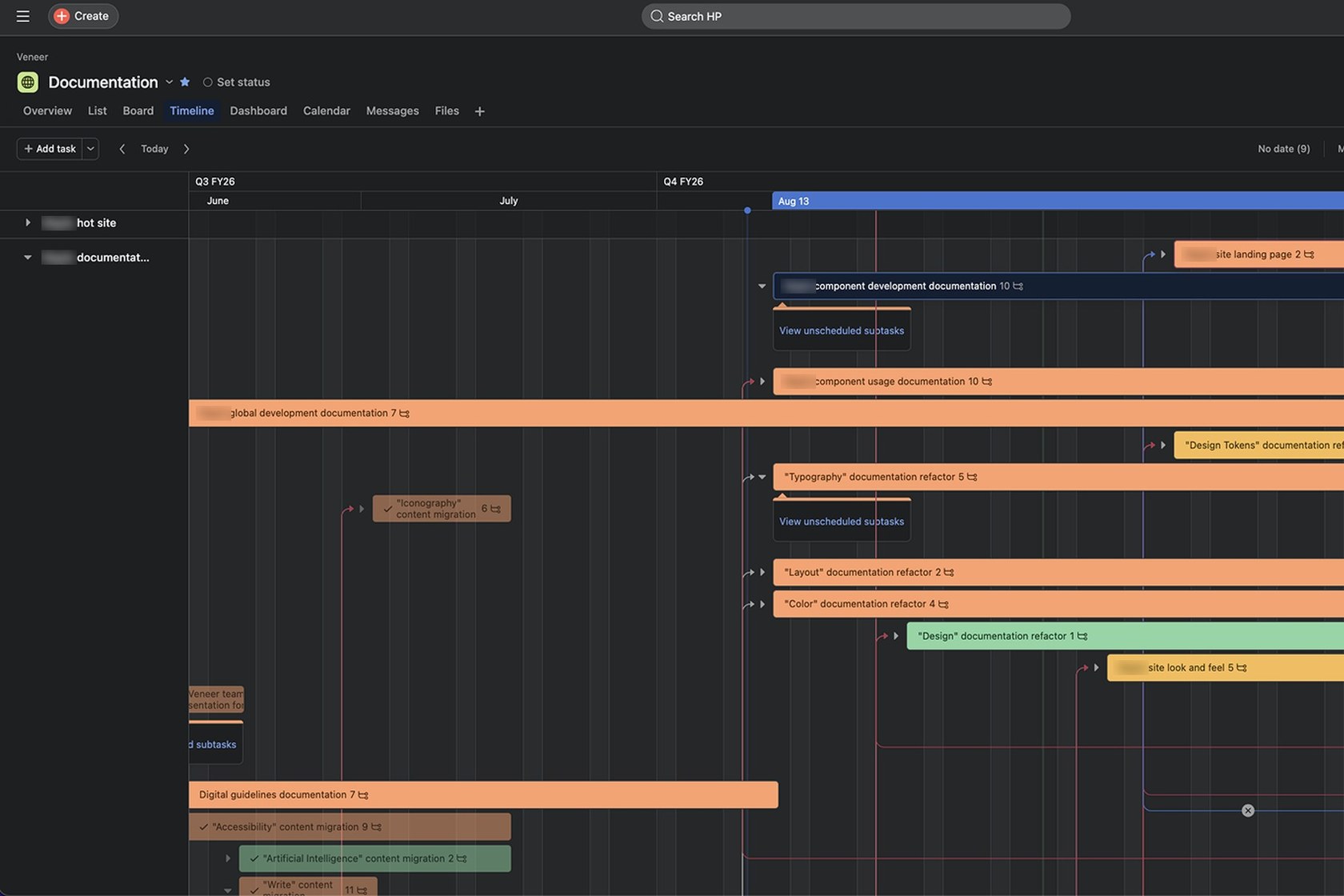Add a new tab with plus icon
This screenshot has height=896, width=1344.
tap(479, 111)
